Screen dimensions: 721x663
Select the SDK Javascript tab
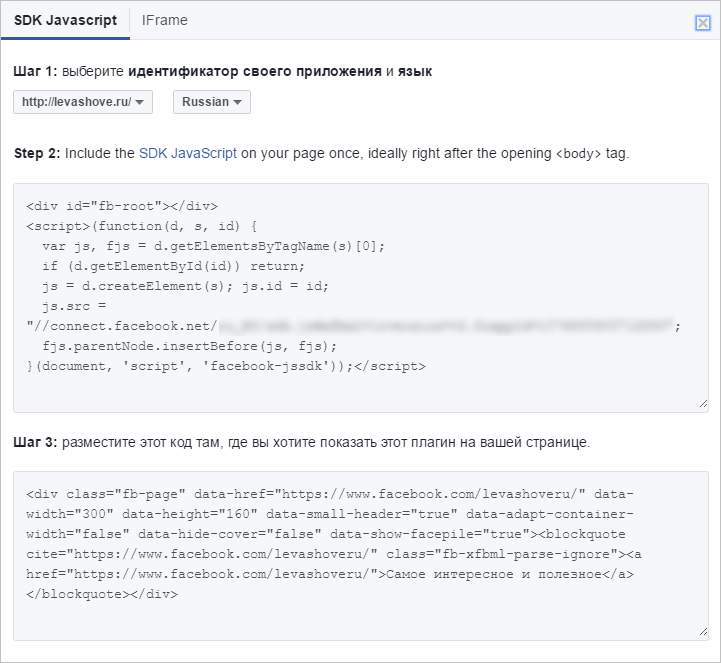click(65, 20)
